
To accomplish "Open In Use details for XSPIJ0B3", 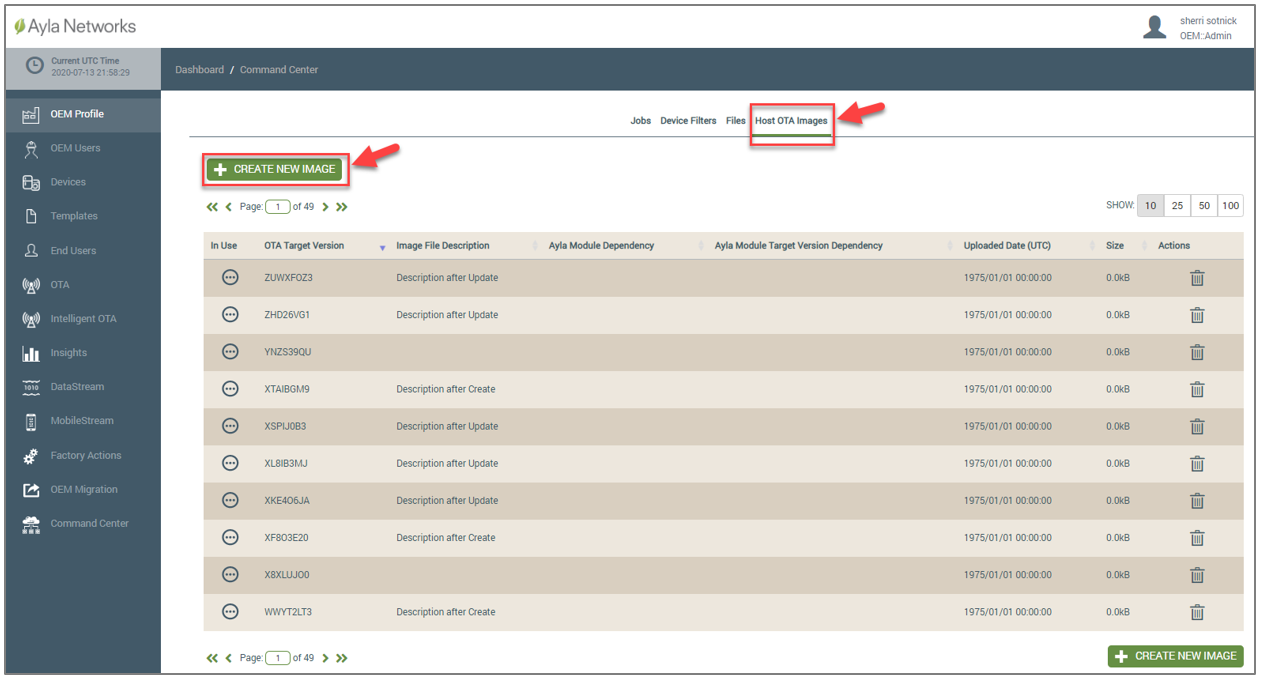I will tap(230, 425).
